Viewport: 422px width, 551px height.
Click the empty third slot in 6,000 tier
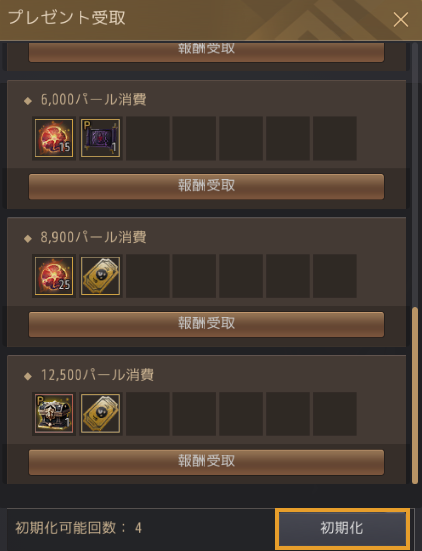(x=148, y=138)
